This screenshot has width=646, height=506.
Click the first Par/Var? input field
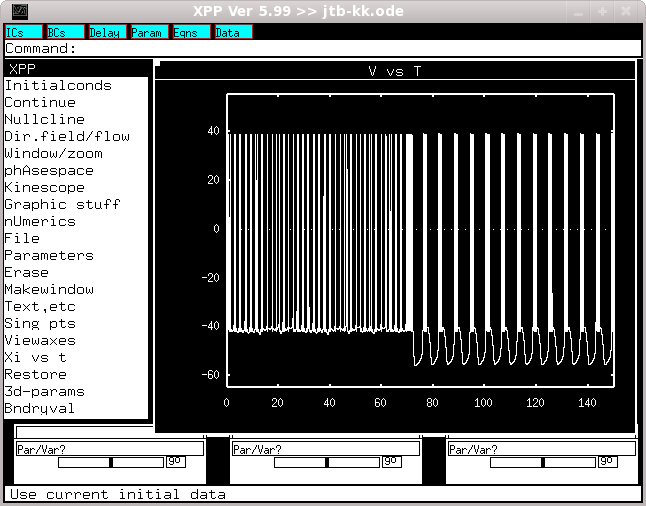point(110,449)
